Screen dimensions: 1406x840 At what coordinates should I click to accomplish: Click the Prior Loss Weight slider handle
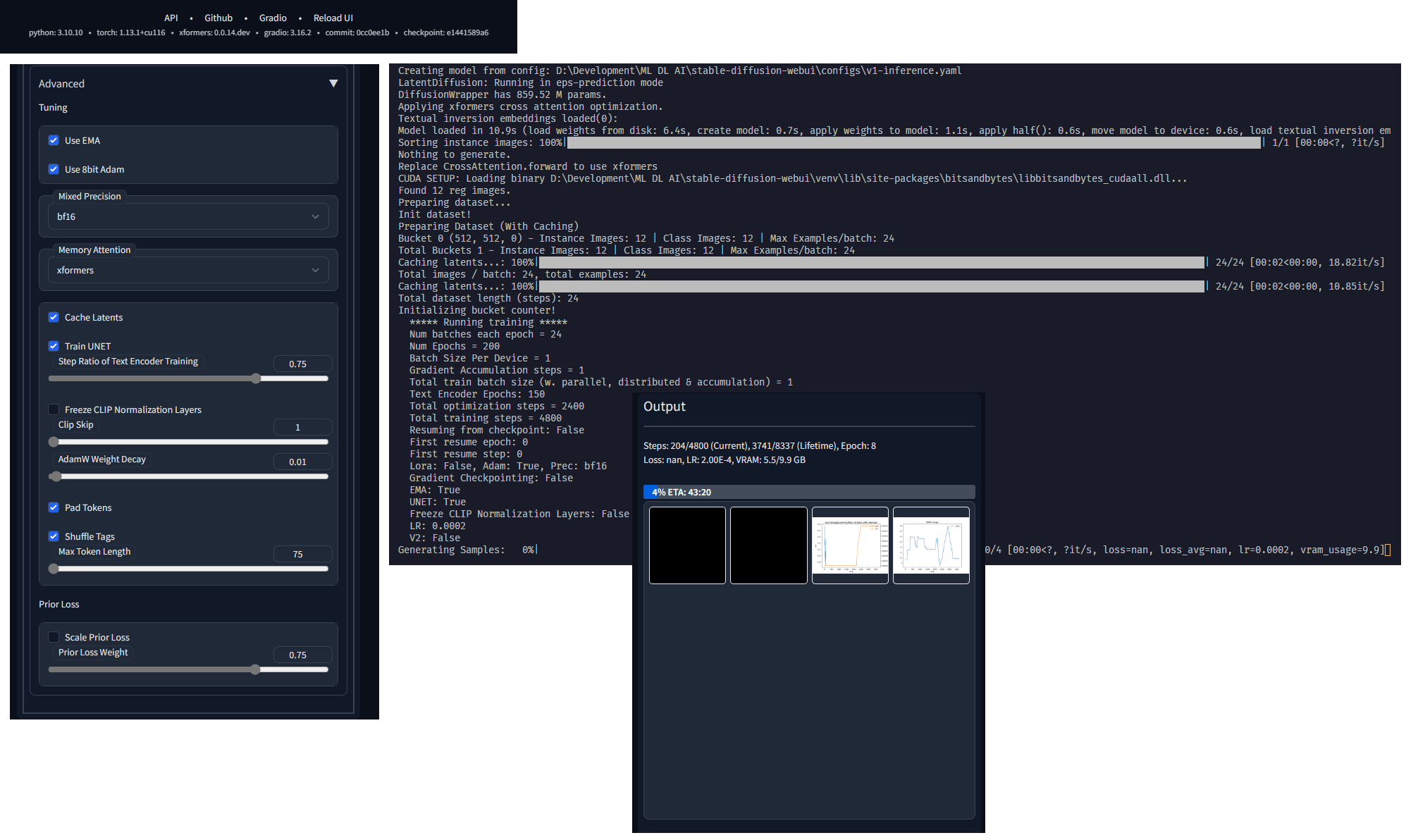click(x=255, y=669)
